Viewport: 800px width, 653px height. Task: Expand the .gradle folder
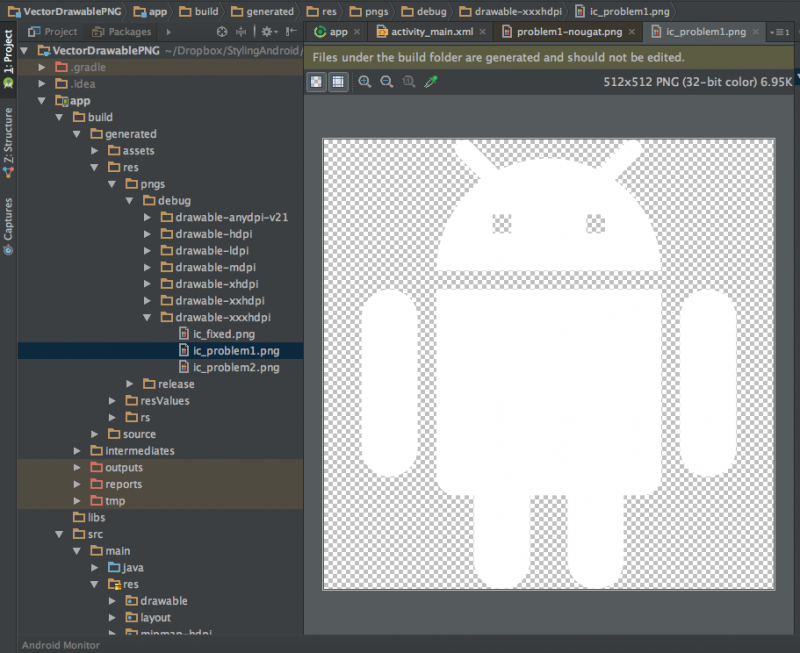tap(42, 67)
